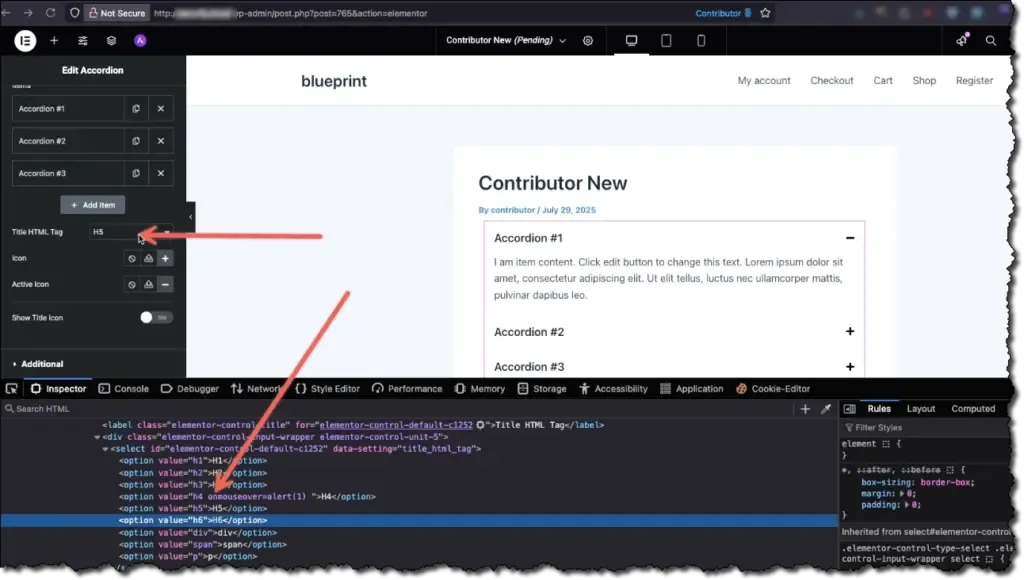Select the option value h6 row

pyautogui.click(x=419, y=521)
